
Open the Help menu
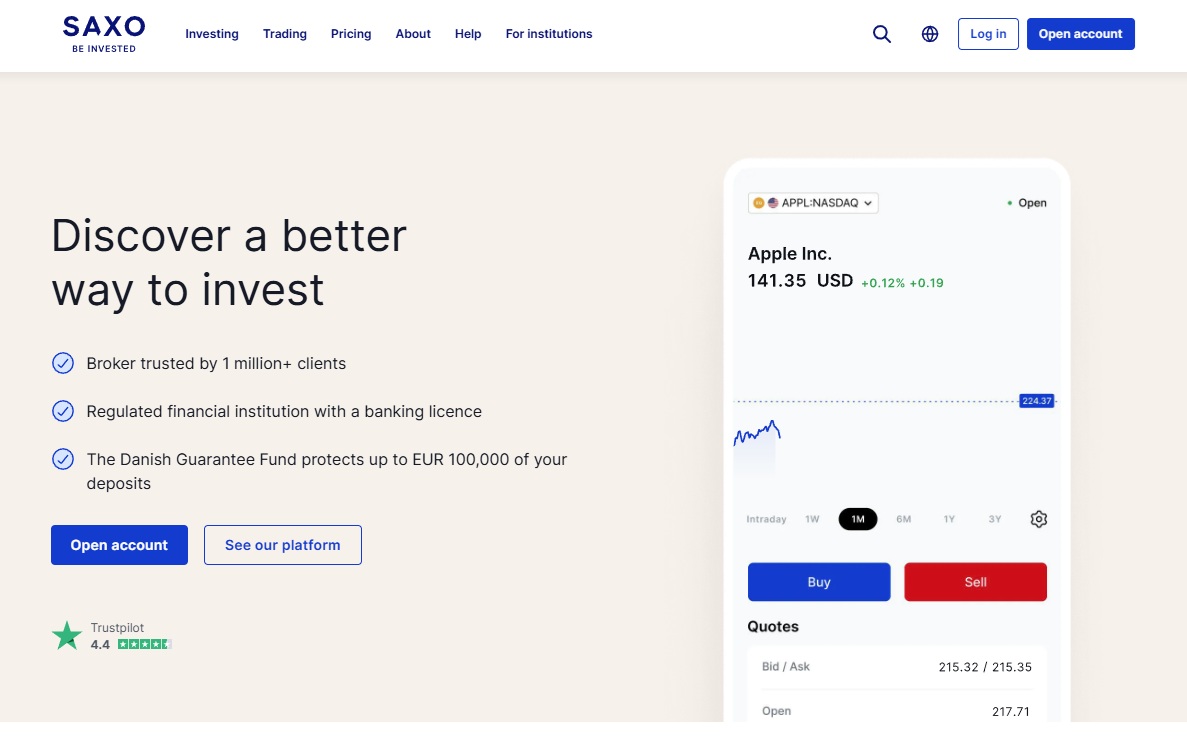(x=468, y=34)
